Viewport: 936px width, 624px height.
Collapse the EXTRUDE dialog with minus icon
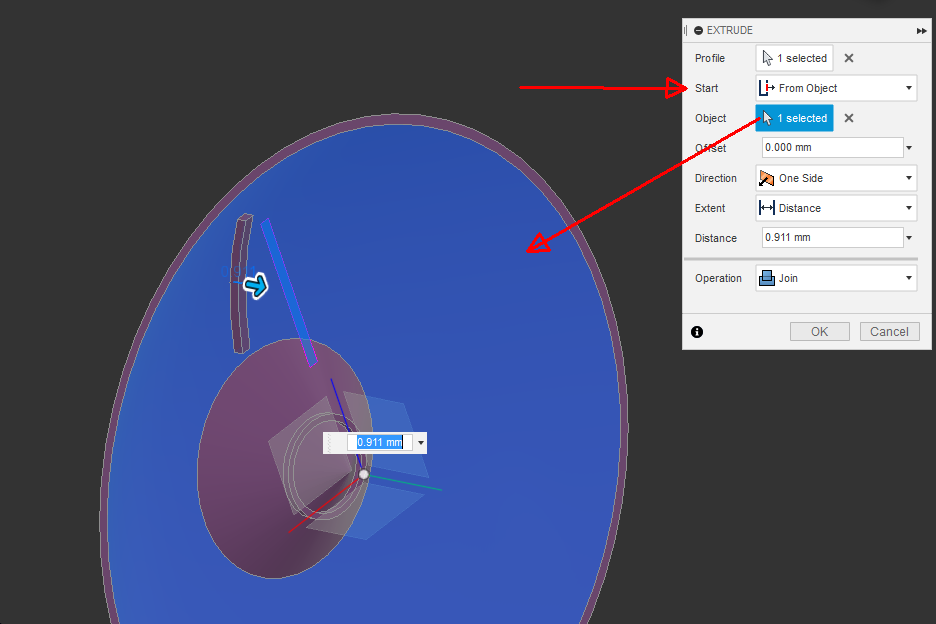coord(698,30)
